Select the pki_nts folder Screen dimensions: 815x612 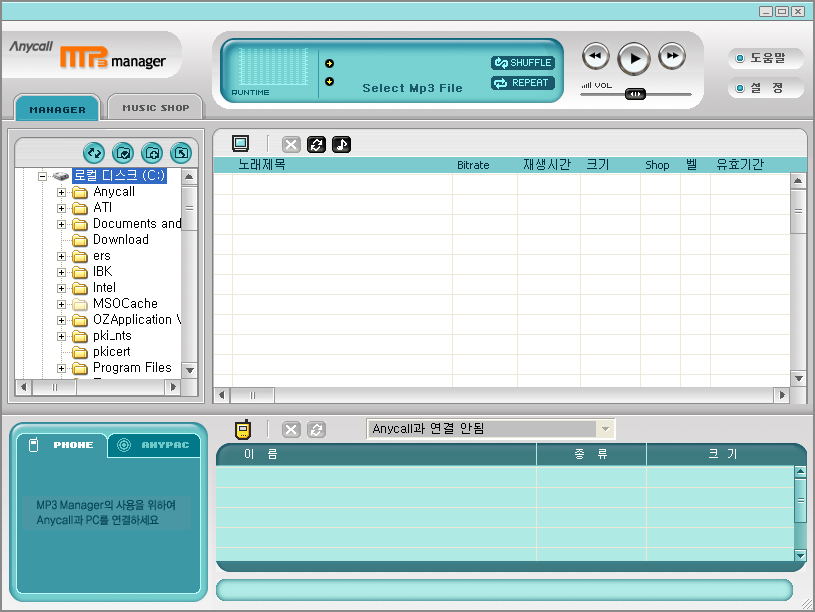click(112, 336)
